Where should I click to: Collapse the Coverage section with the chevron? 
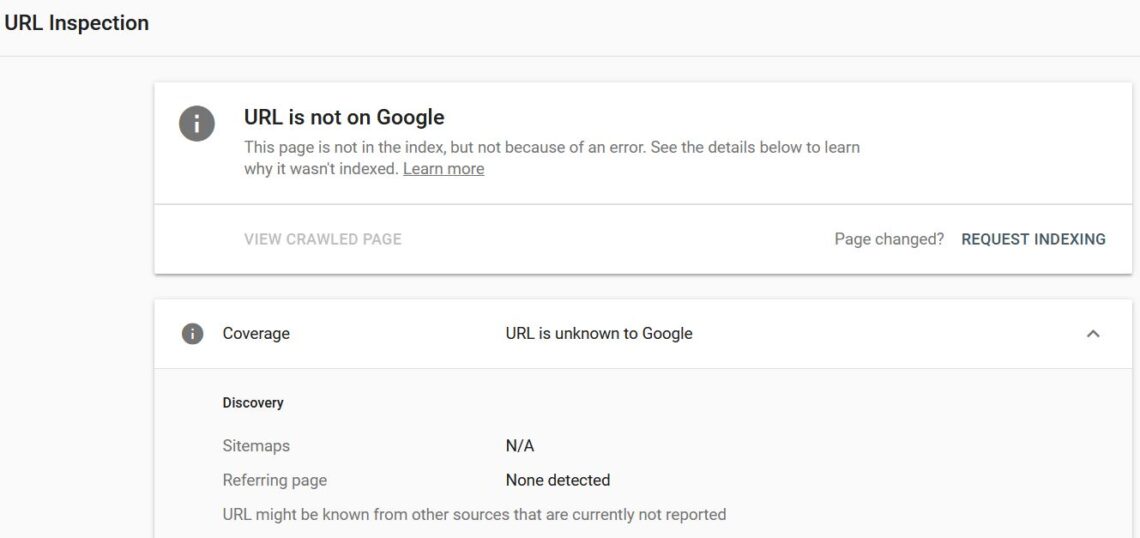coord(1092,334)
